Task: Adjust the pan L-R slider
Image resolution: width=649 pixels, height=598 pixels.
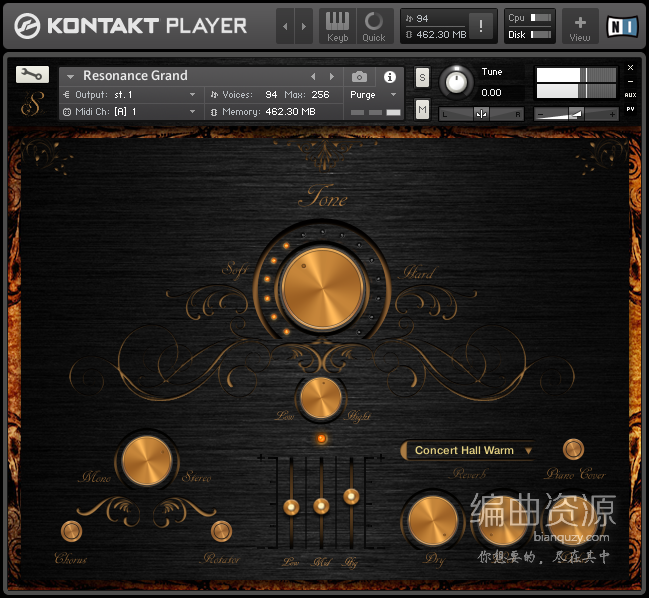Action: 481,114
